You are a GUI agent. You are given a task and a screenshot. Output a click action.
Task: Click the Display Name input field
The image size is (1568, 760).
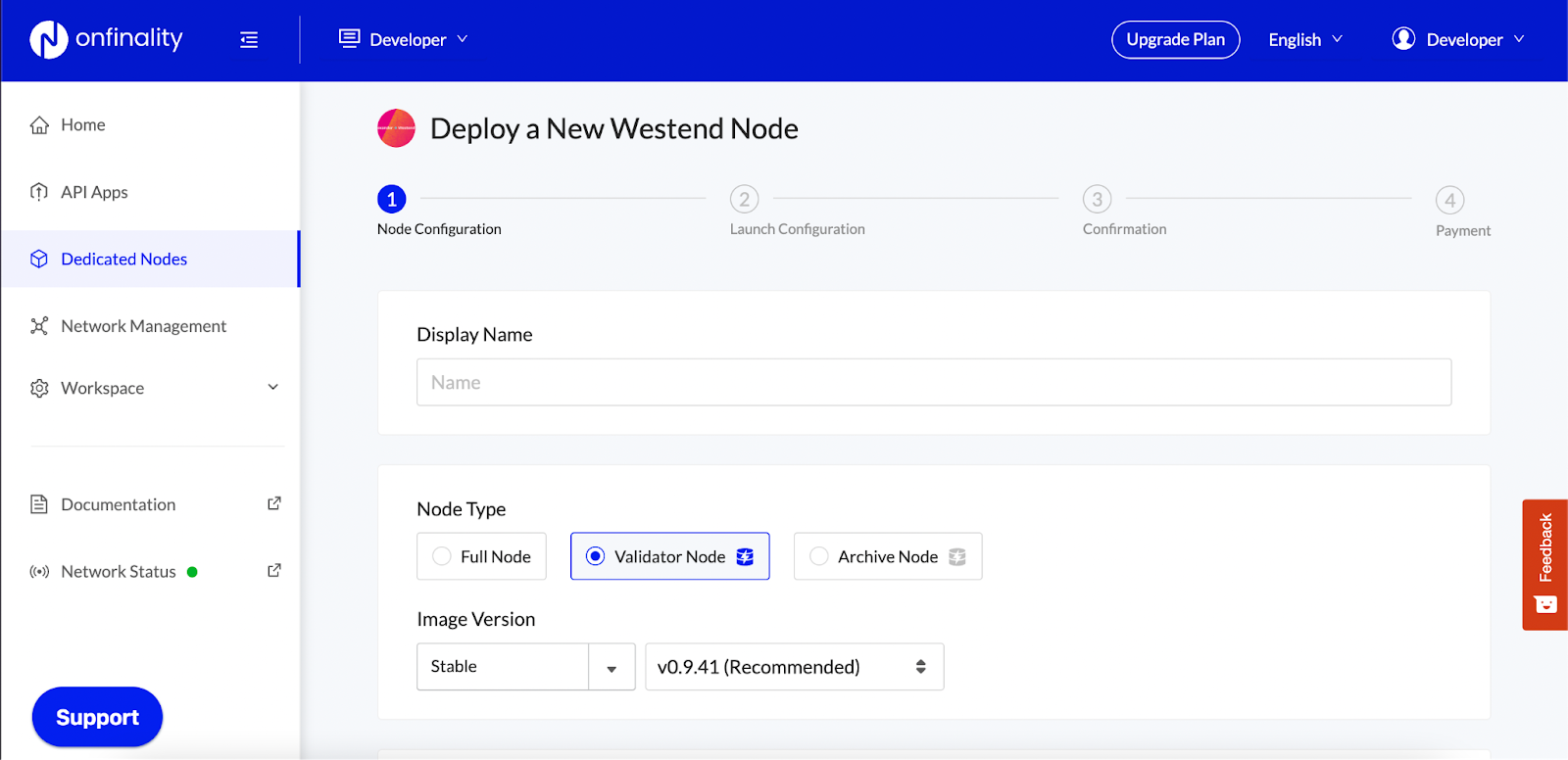934,382
